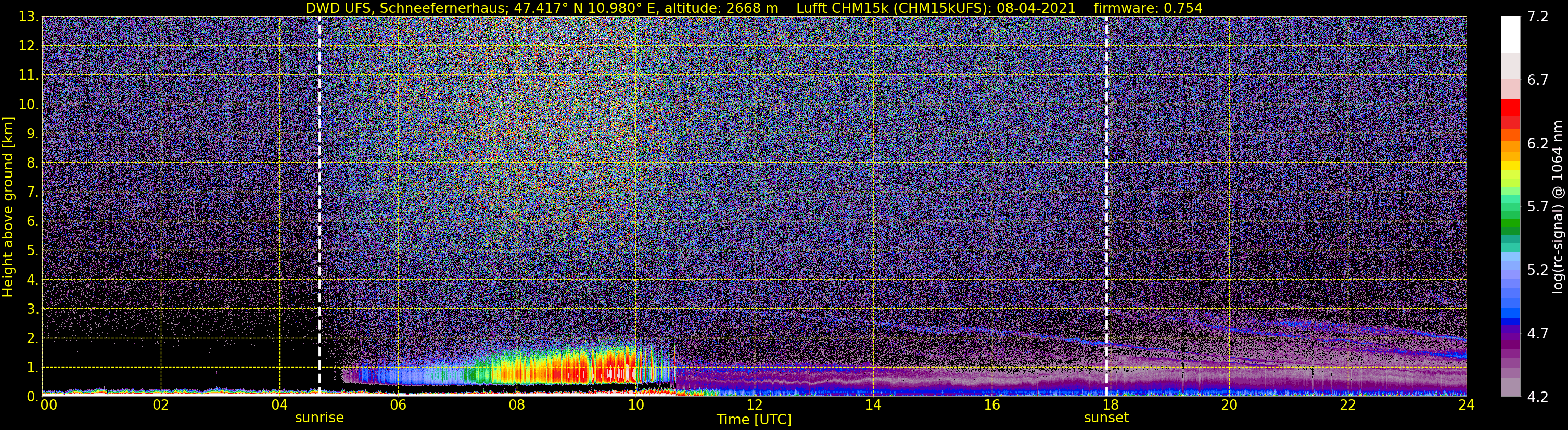Click time tick label '02'

[161, 405]
